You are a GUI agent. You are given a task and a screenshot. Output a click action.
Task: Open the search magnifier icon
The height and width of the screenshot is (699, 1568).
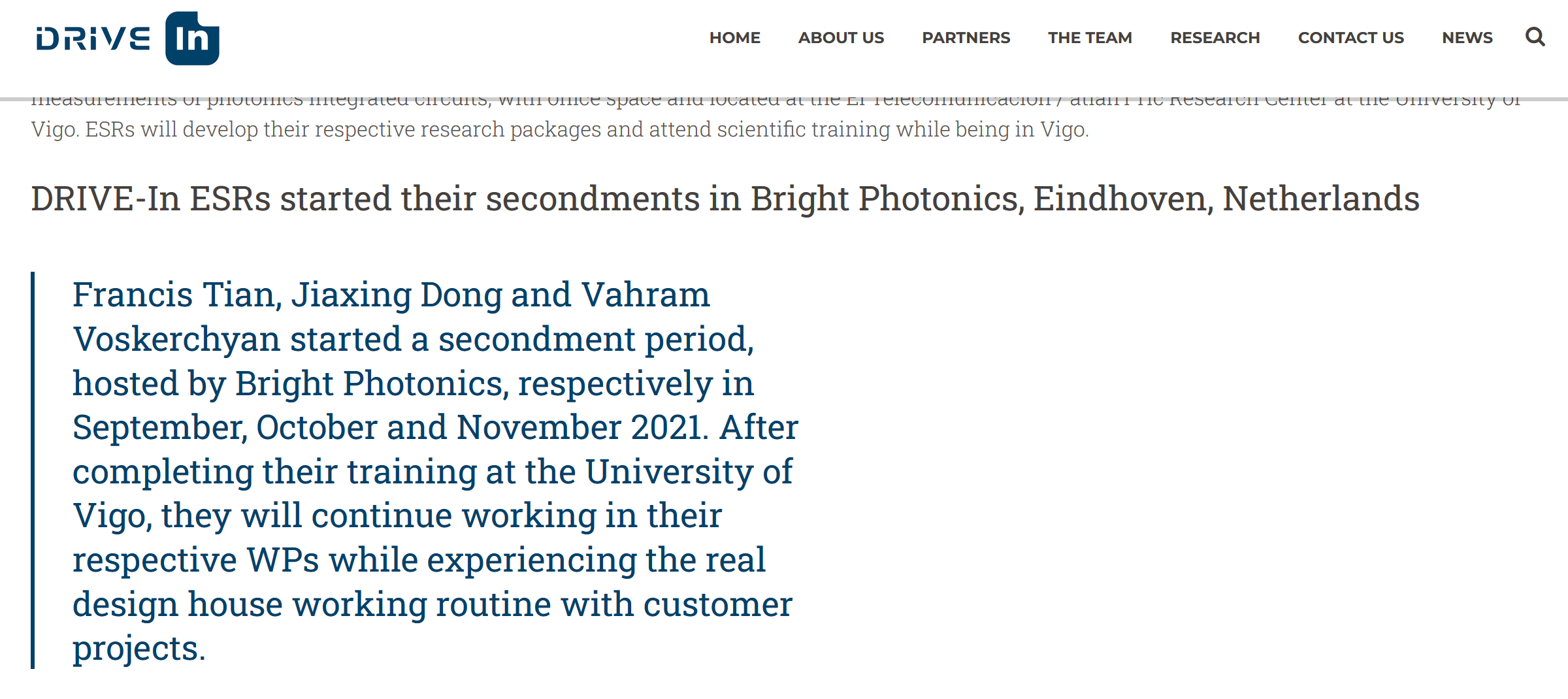(1535, 37)
